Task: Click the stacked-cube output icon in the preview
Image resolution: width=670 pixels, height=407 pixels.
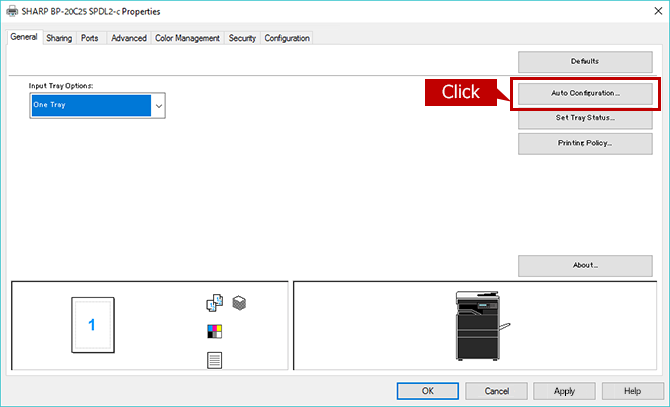Action: point(239,303)
